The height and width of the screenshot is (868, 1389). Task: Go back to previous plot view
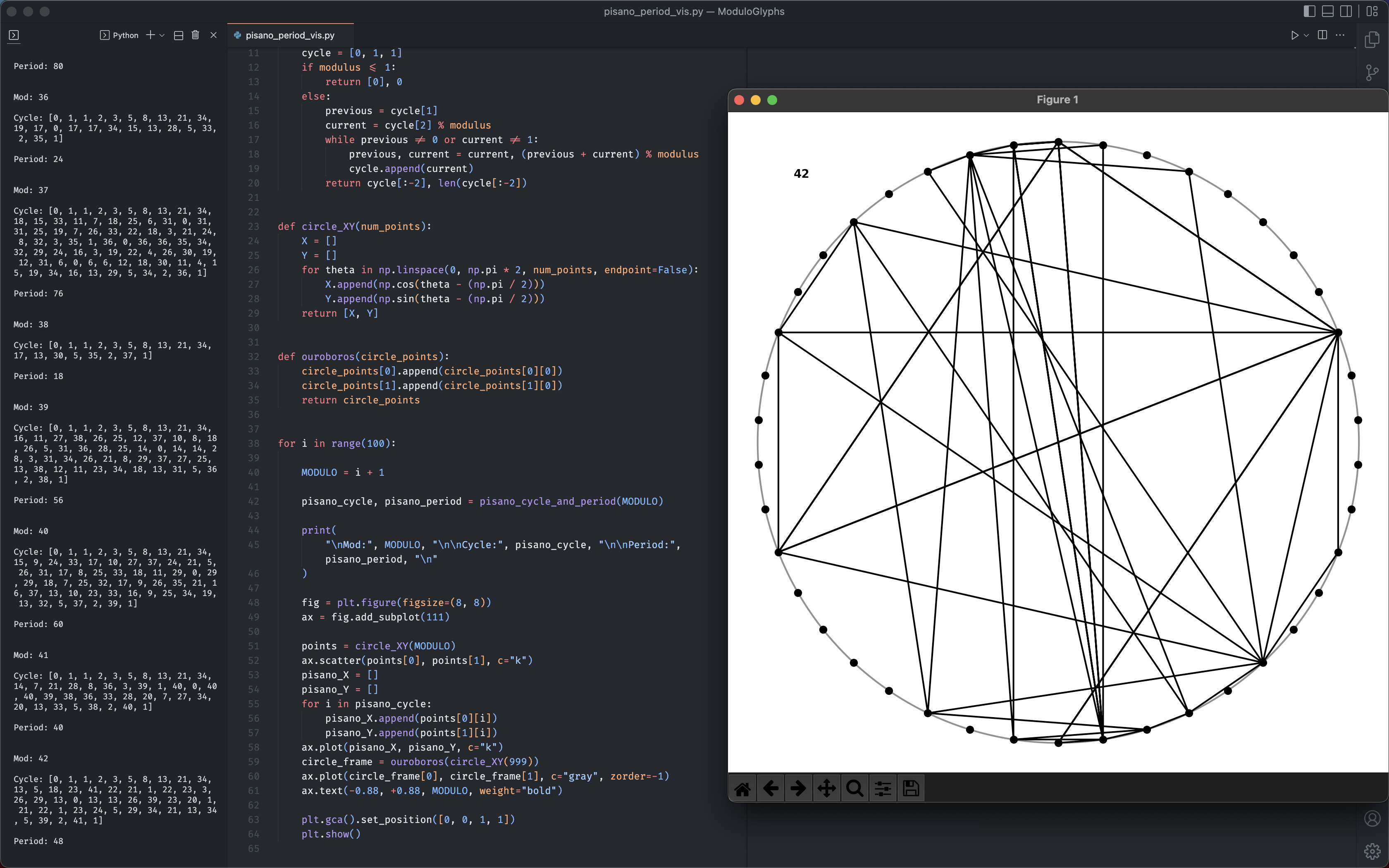[770, 788]
